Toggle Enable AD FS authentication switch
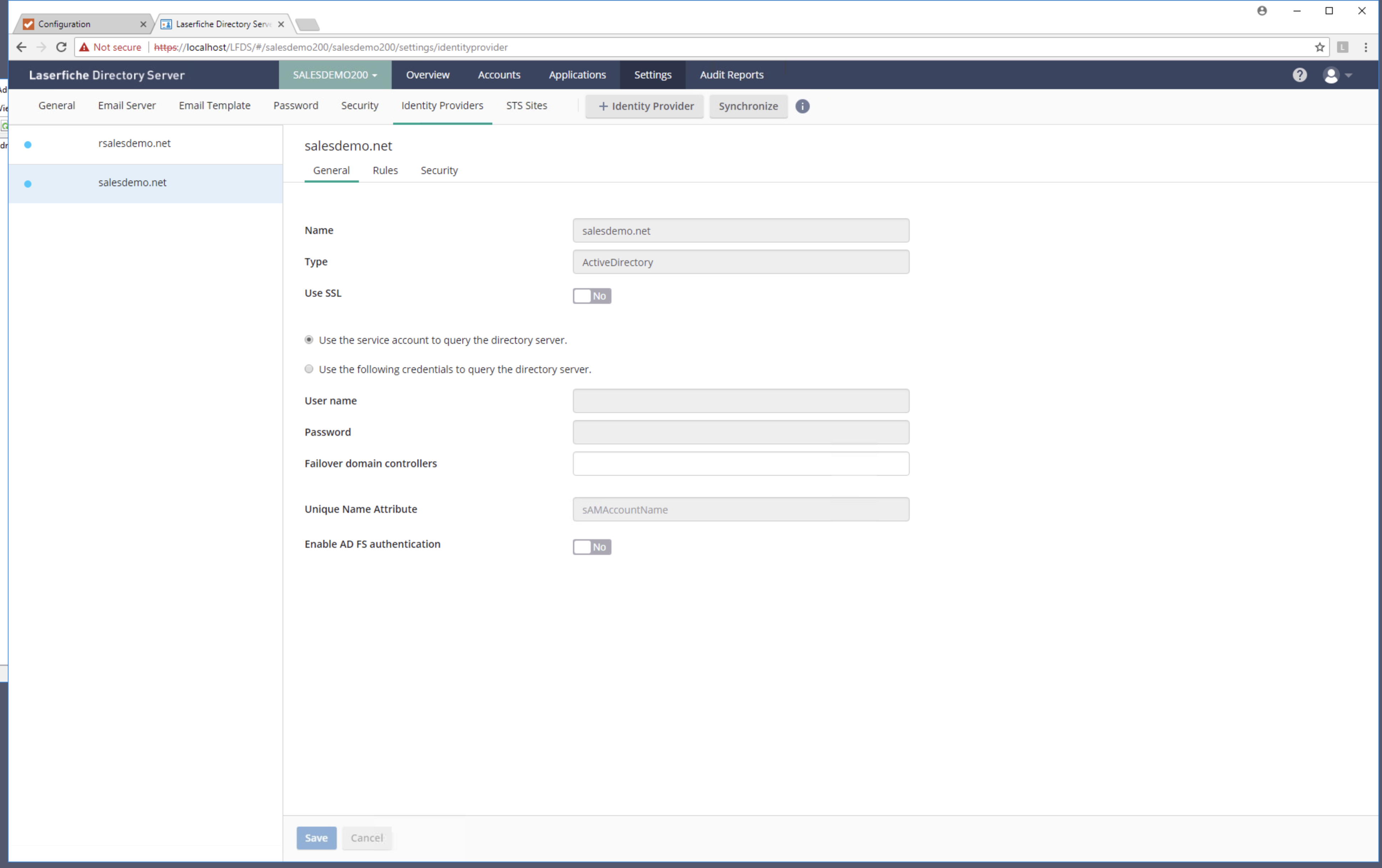1382x868 pixels. coord(592,547)
